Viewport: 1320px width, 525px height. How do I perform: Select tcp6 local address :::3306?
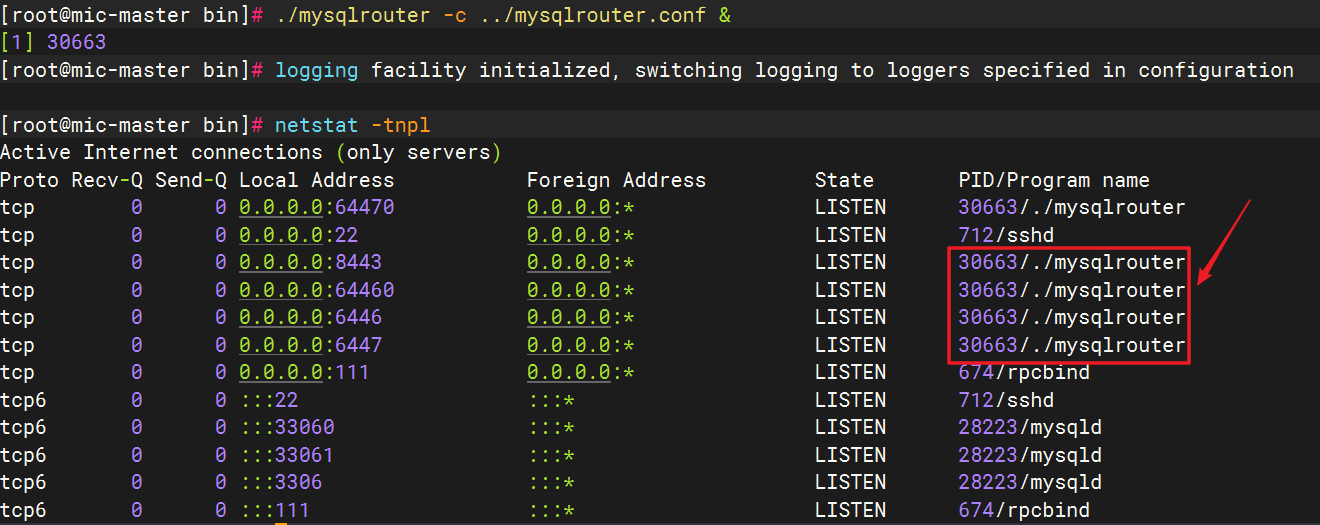[281, 482]
